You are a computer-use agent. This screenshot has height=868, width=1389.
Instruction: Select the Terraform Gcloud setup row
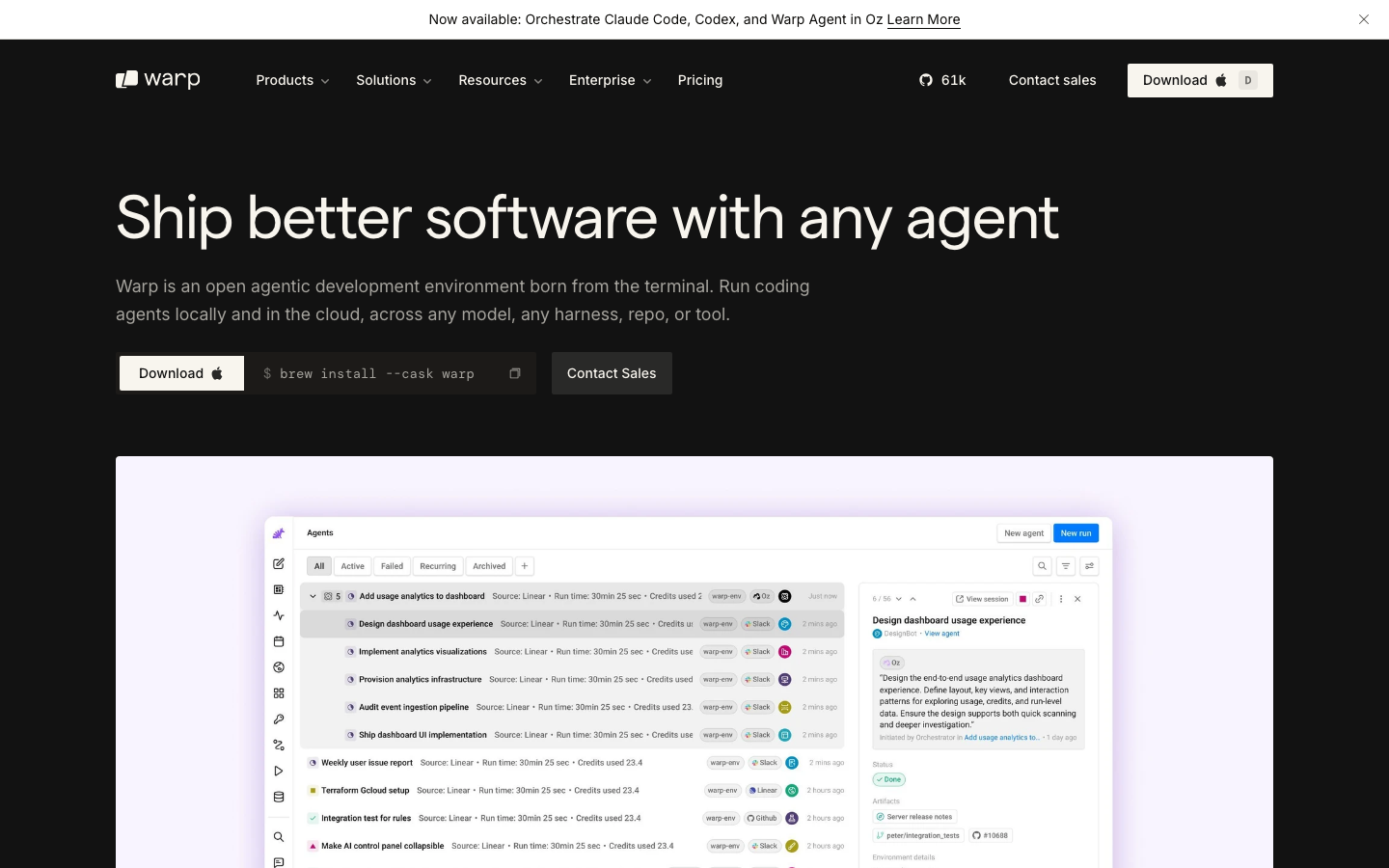[572, 791]
